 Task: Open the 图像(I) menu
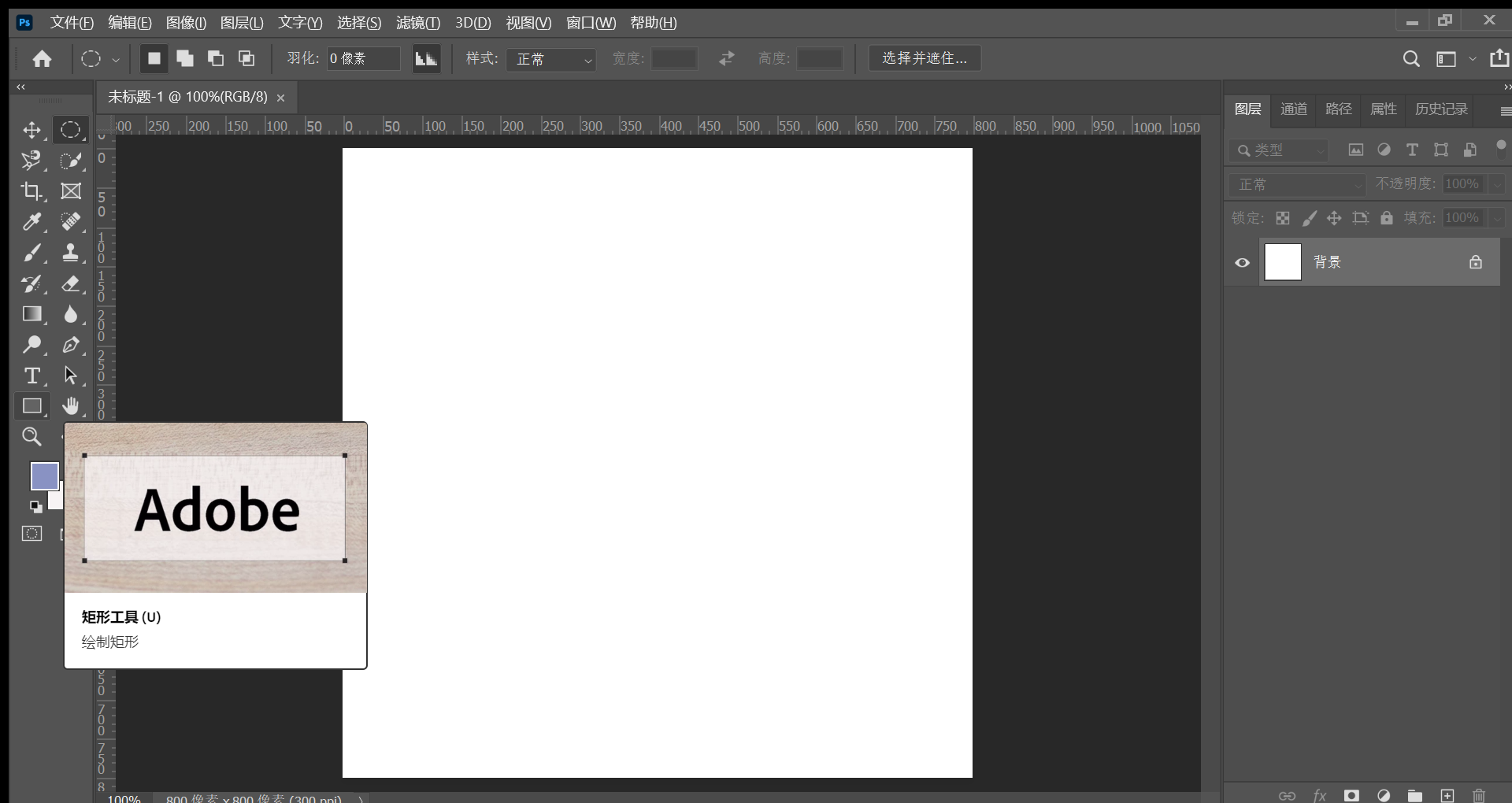(186, 23)
